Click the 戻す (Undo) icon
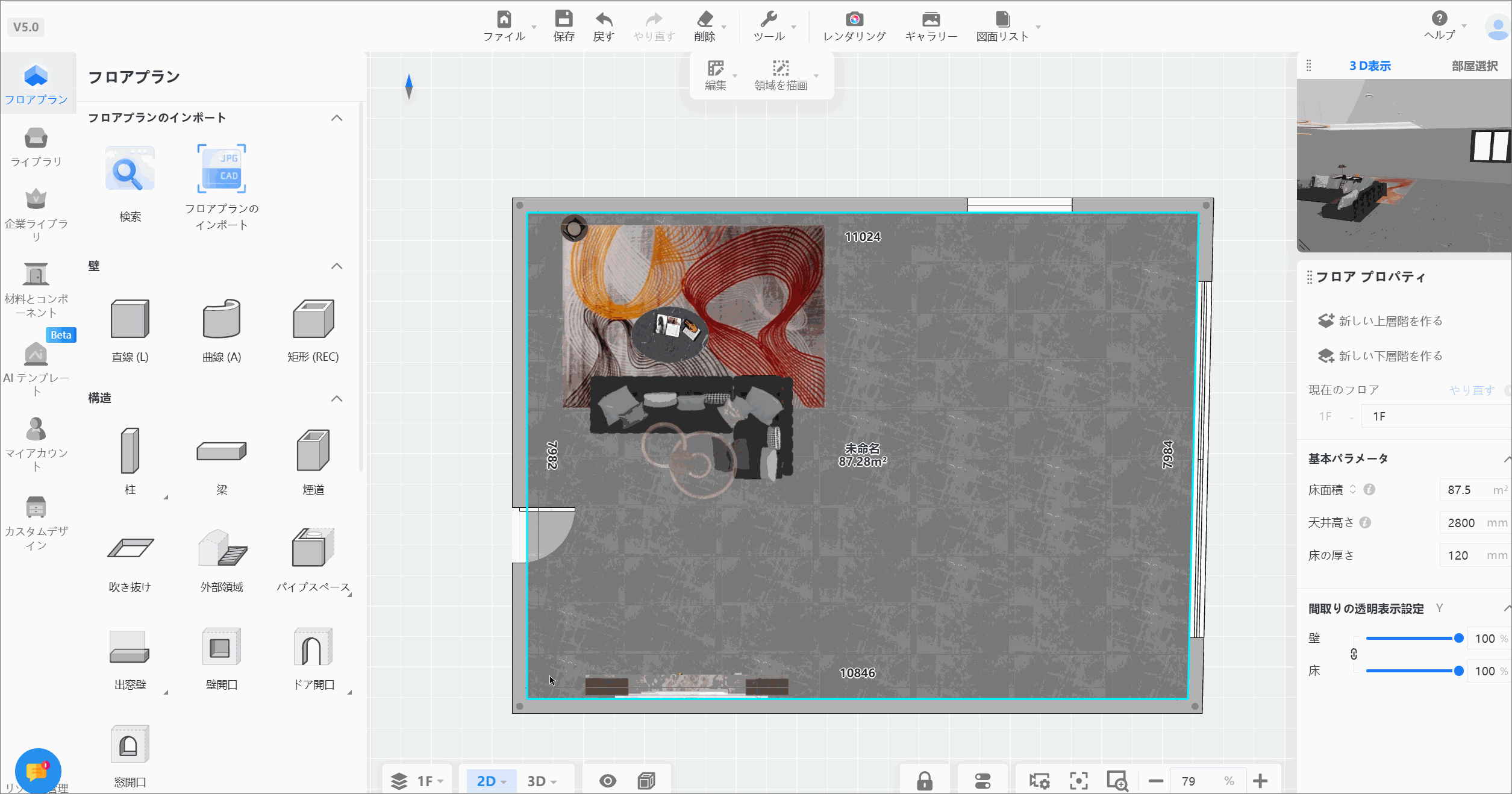Image resolution: width=1512 pixels, height=794 pixels. tap(604, 19)
